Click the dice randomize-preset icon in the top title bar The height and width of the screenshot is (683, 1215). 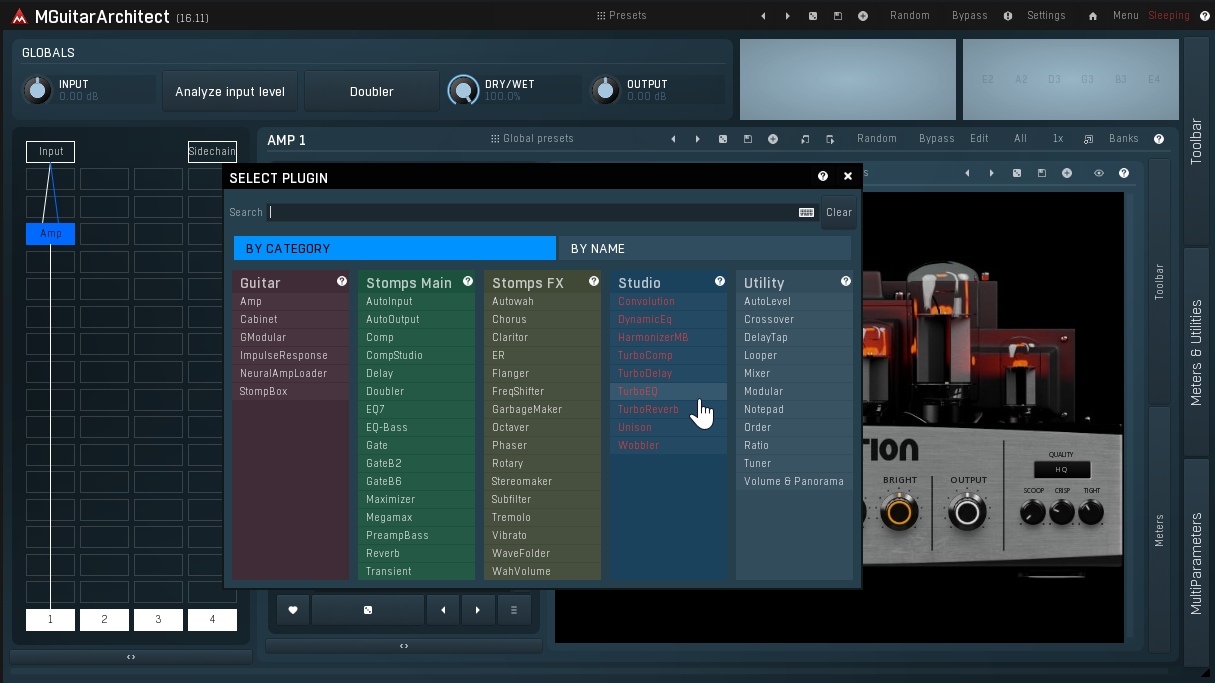(813, 16)
